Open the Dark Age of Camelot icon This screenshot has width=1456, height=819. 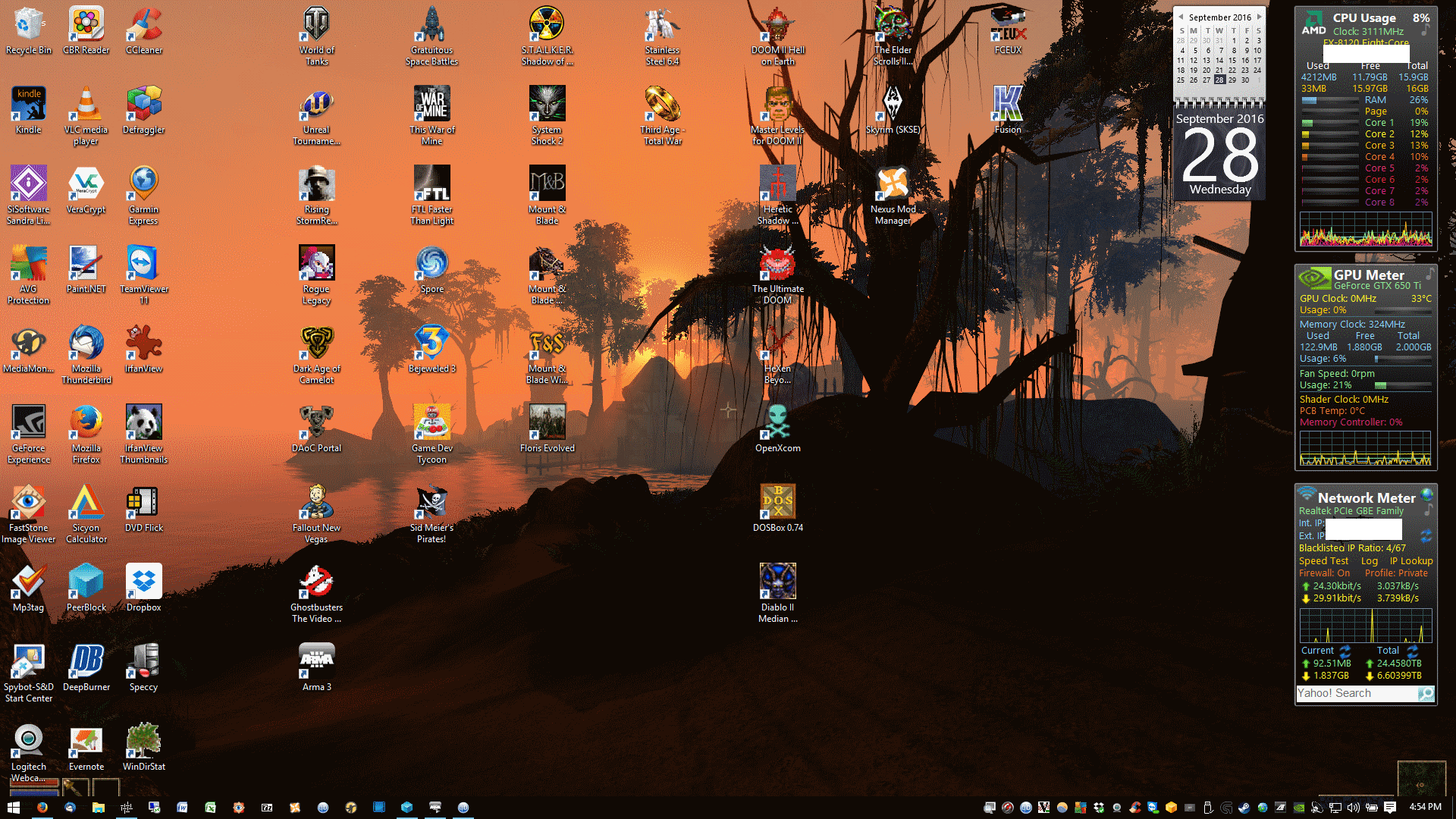316,355
